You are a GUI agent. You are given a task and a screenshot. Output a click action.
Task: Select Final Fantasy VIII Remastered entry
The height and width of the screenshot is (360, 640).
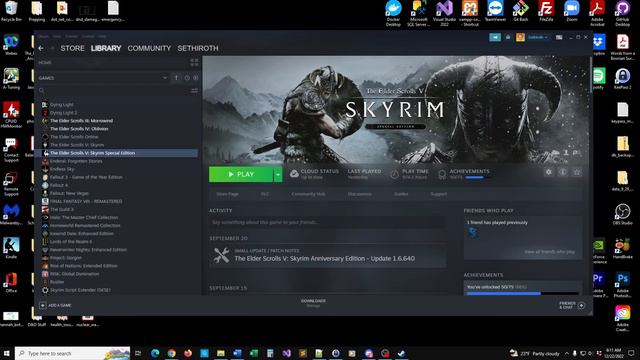[86, 201]
